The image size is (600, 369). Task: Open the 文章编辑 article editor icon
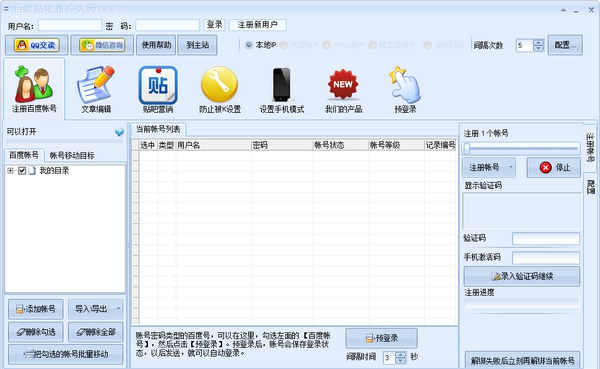[96, 89]
